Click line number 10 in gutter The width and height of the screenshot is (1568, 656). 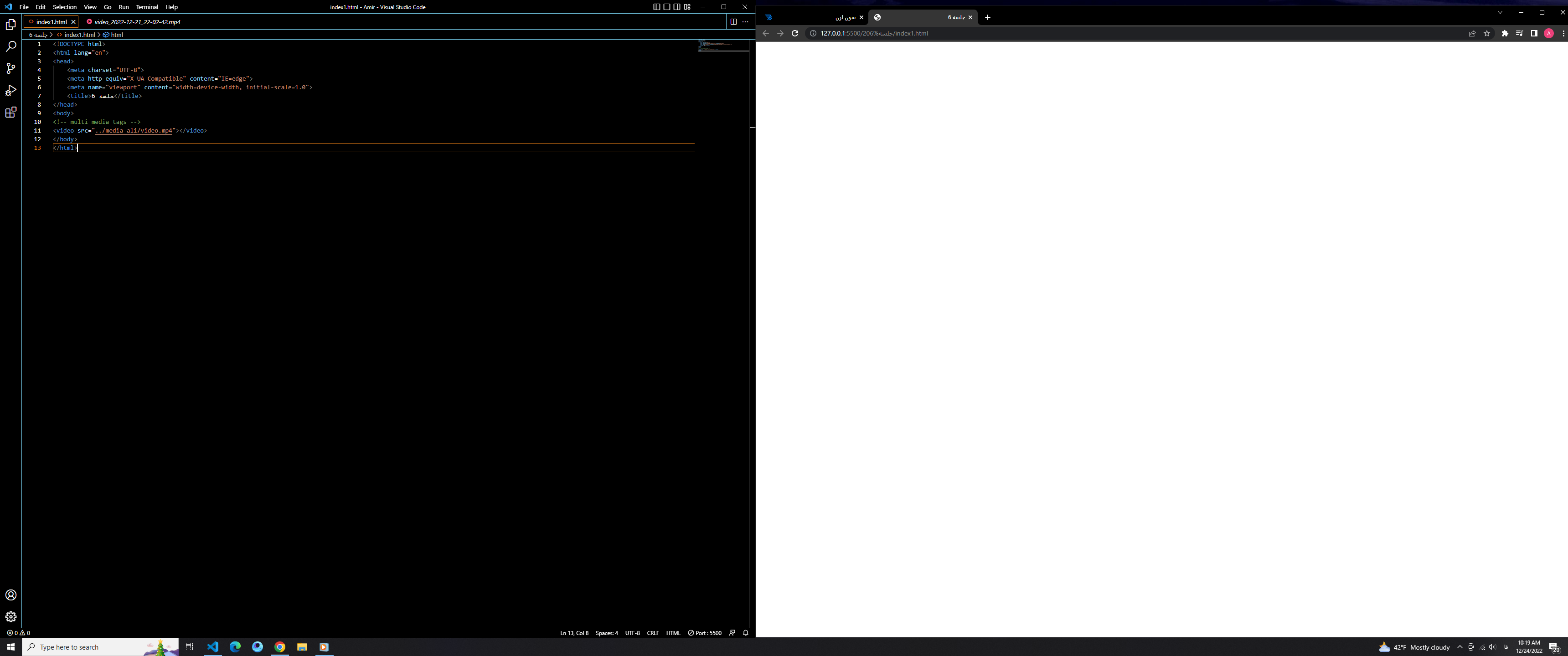coord(37,122)
